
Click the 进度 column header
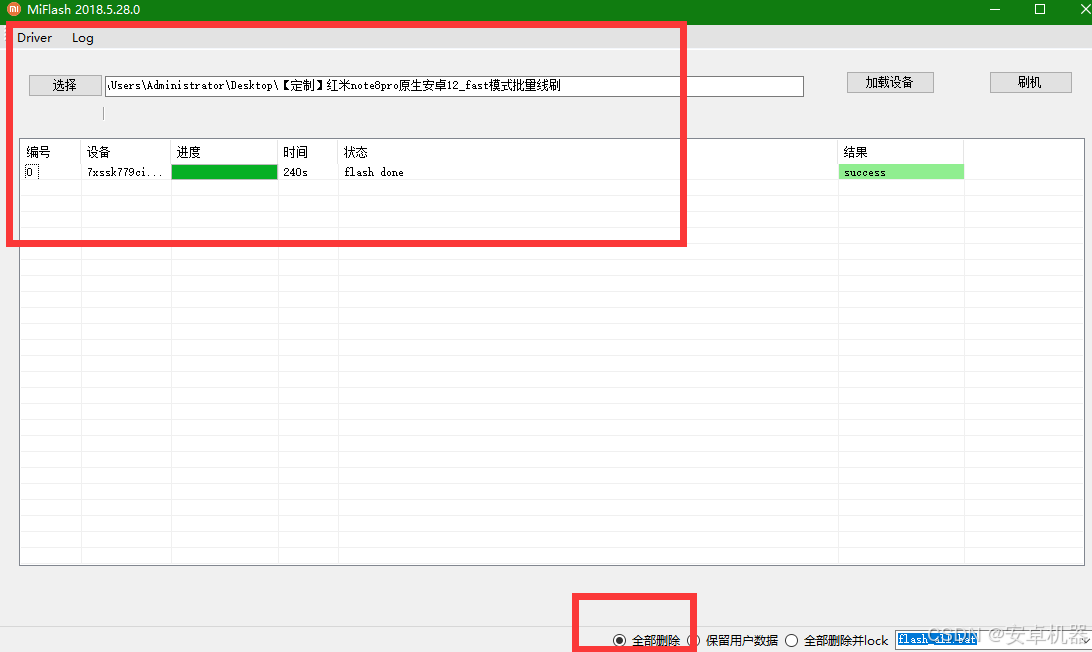tap(224, 152)
